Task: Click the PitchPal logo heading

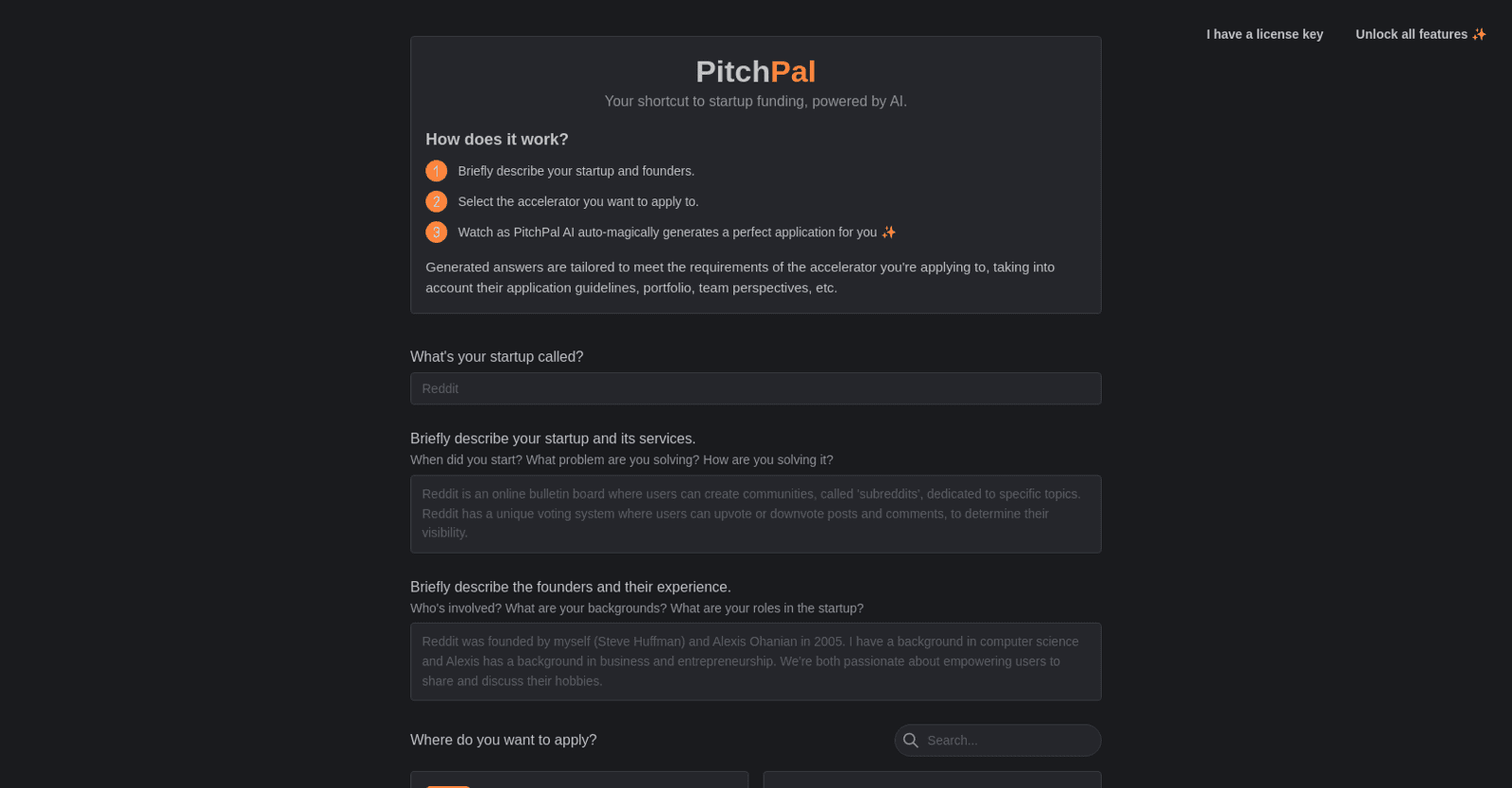Action: pyautogui.click(x=755, y=71)
